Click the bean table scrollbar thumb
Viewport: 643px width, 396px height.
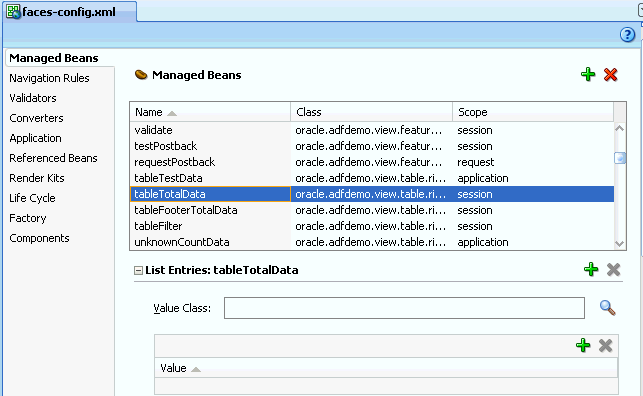[x=620, y=158]
